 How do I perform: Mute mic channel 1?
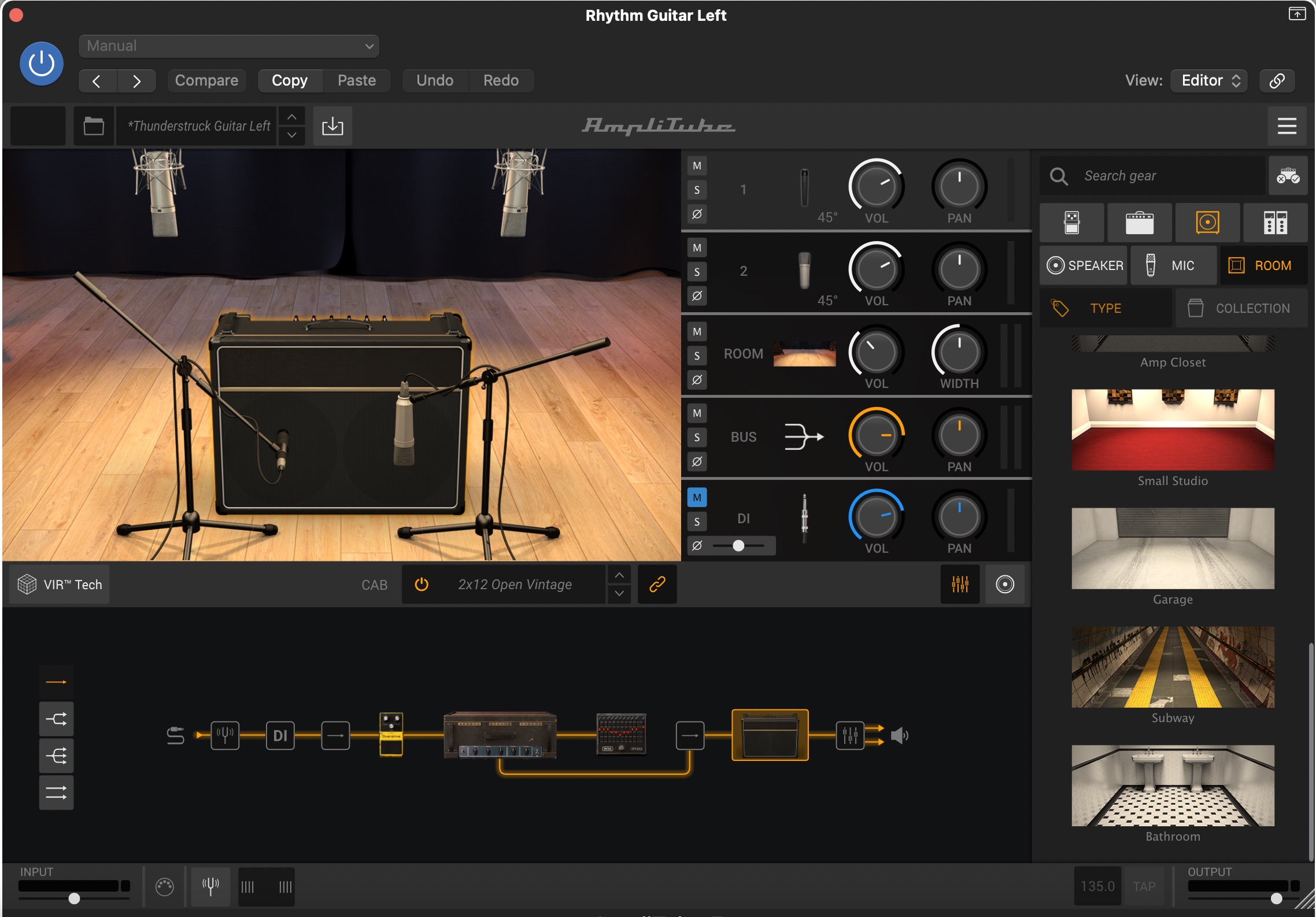pyautogui.click(x=697, y=166)
